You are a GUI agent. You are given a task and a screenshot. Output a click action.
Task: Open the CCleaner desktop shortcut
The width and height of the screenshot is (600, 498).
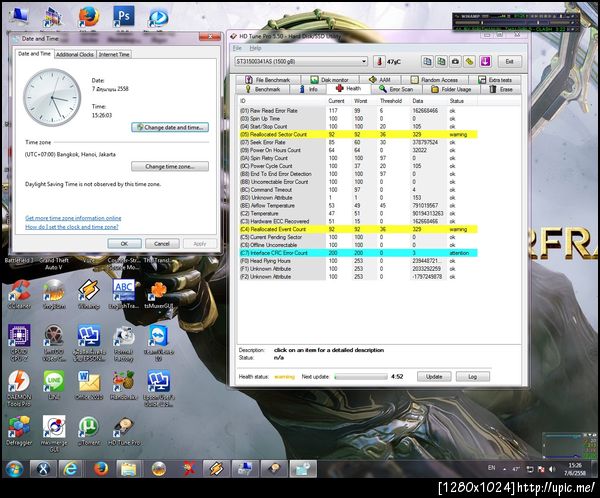(x=19, y=294)
